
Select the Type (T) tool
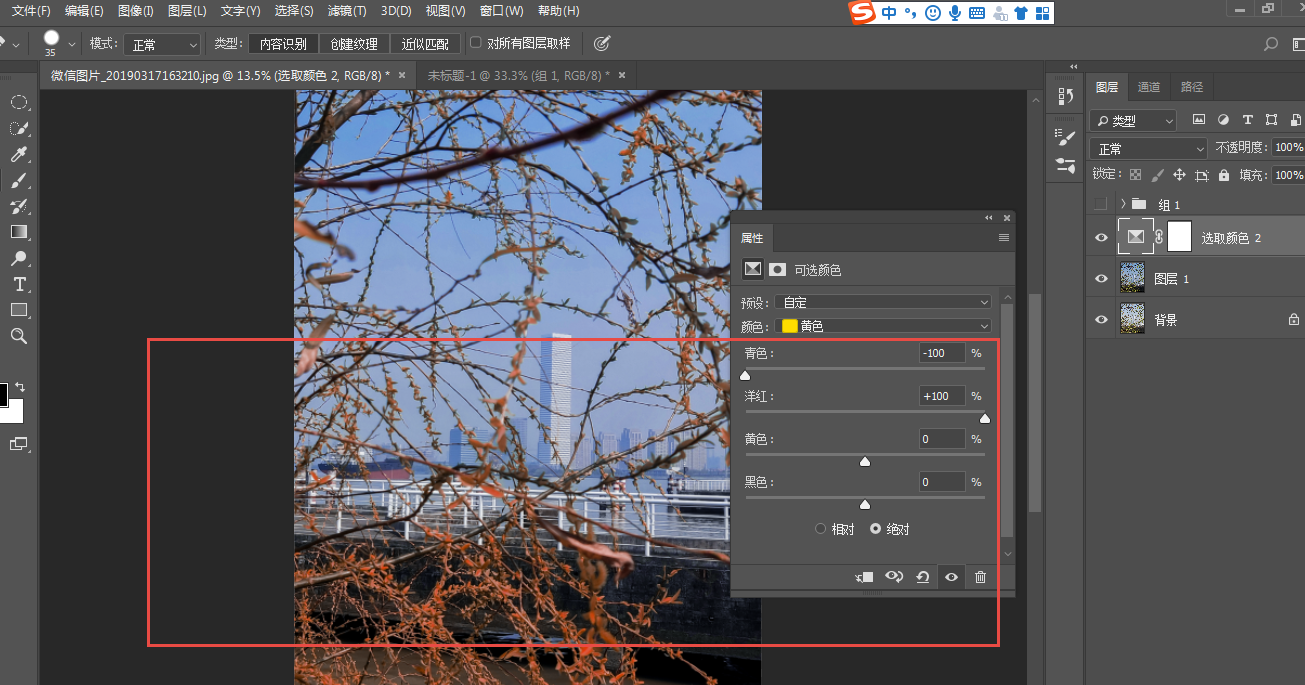pos(18,284)
